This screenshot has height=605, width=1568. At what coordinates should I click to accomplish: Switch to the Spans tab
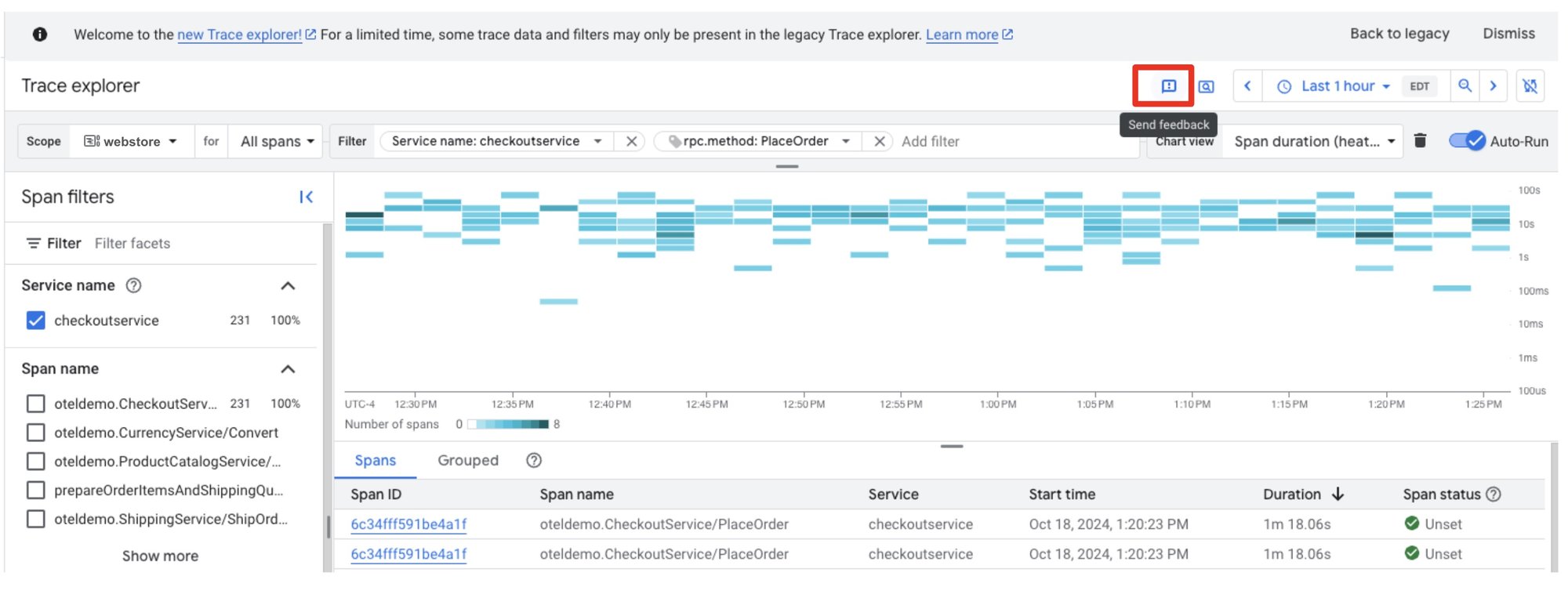pos(376,461)
